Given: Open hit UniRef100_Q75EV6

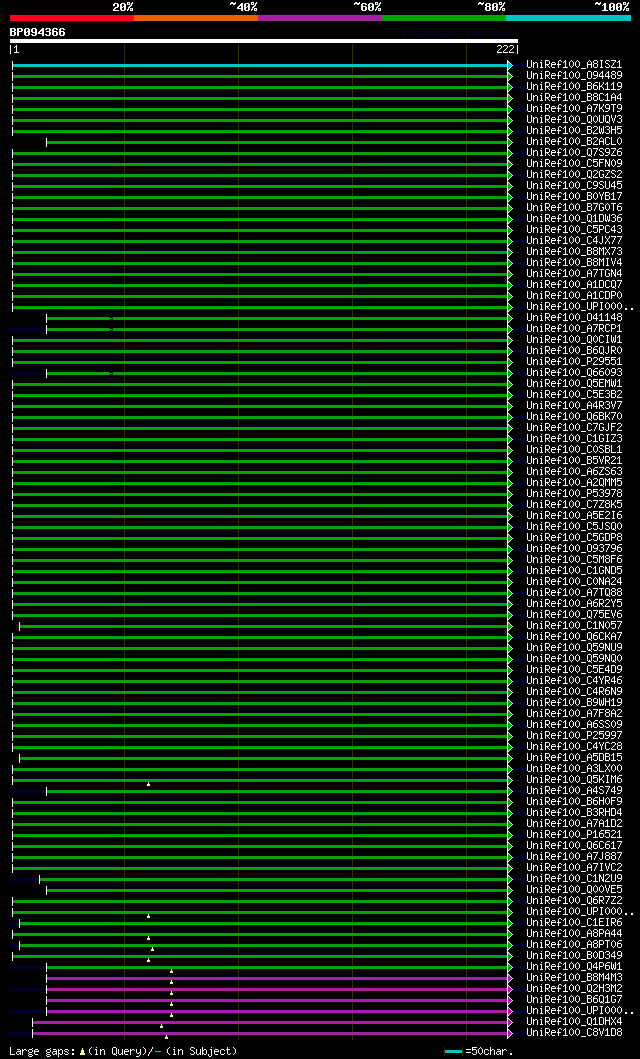Looking at the screenshot, I should coord(575,615).
